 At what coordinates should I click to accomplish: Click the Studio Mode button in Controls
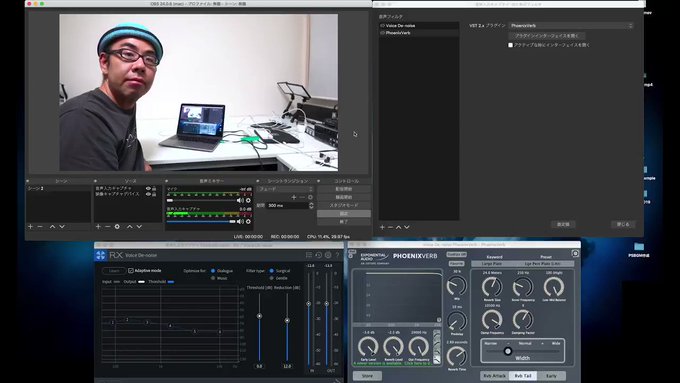point(344,205)
